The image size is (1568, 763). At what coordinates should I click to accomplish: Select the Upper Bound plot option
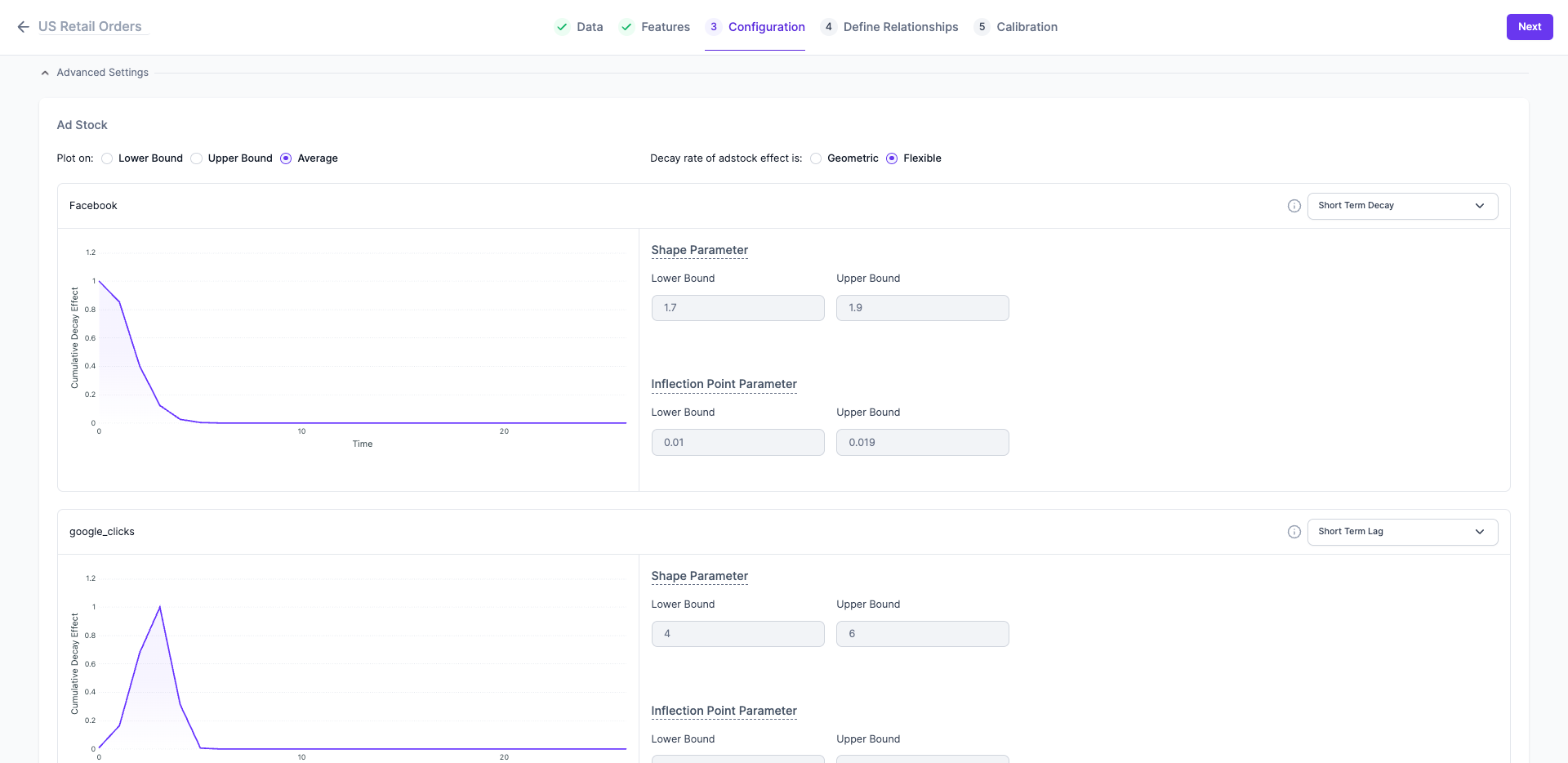click(196, 158)
